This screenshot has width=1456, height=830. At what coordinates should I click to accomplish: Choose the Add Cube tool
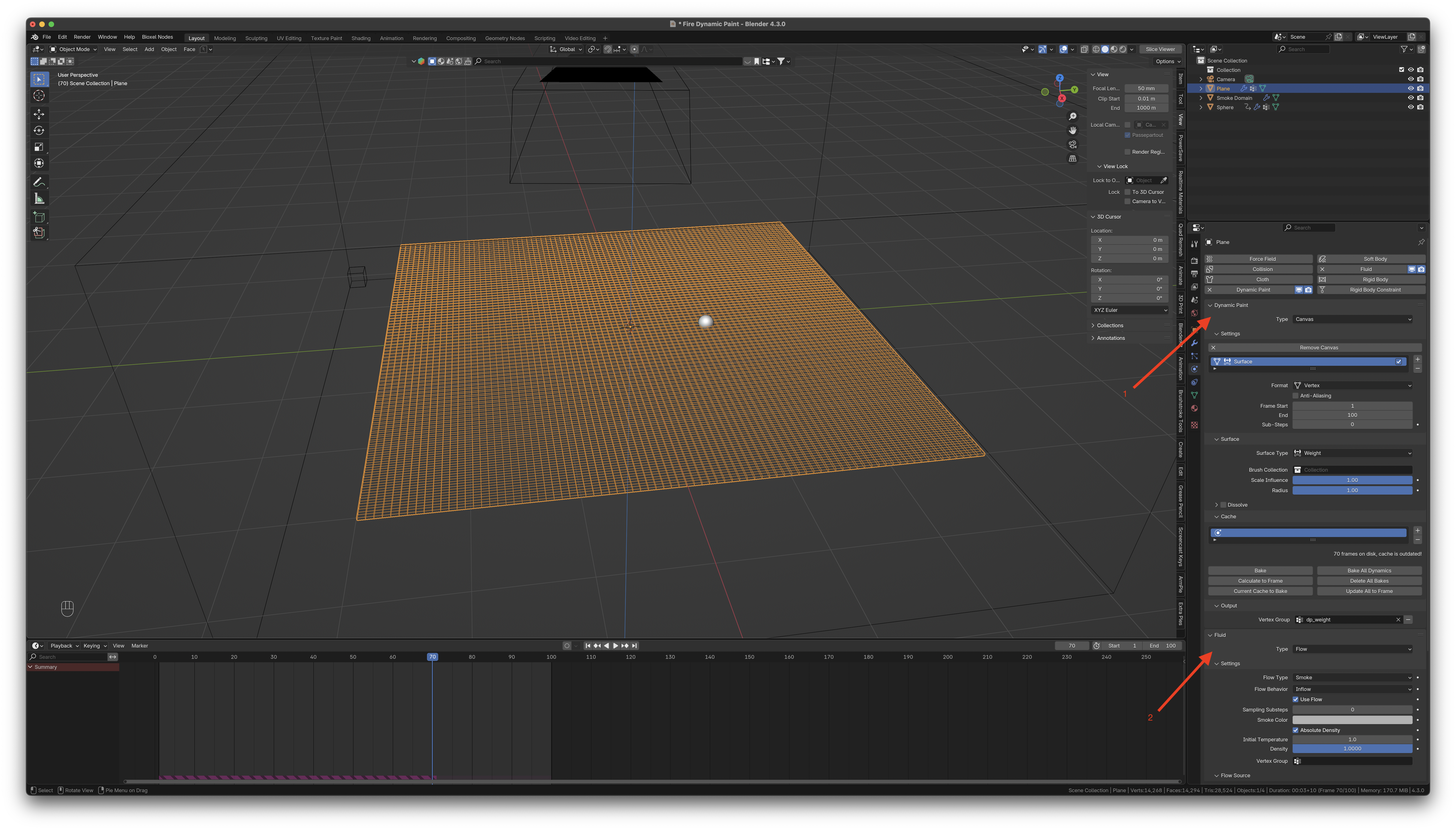[39, 217]
